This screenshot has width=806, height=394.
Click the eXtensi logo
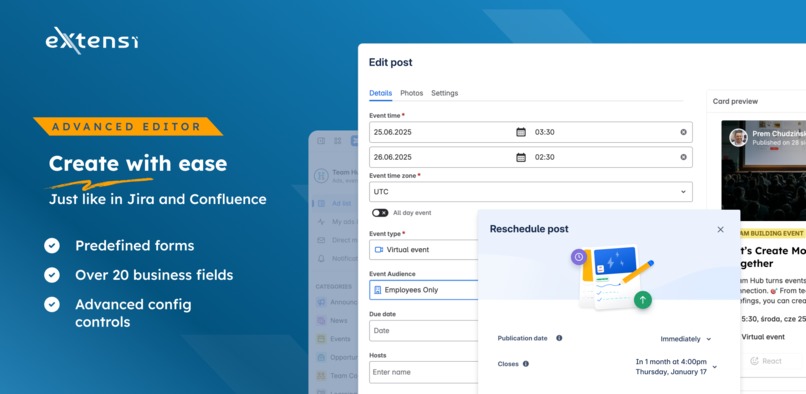click(x=92, y=41)
